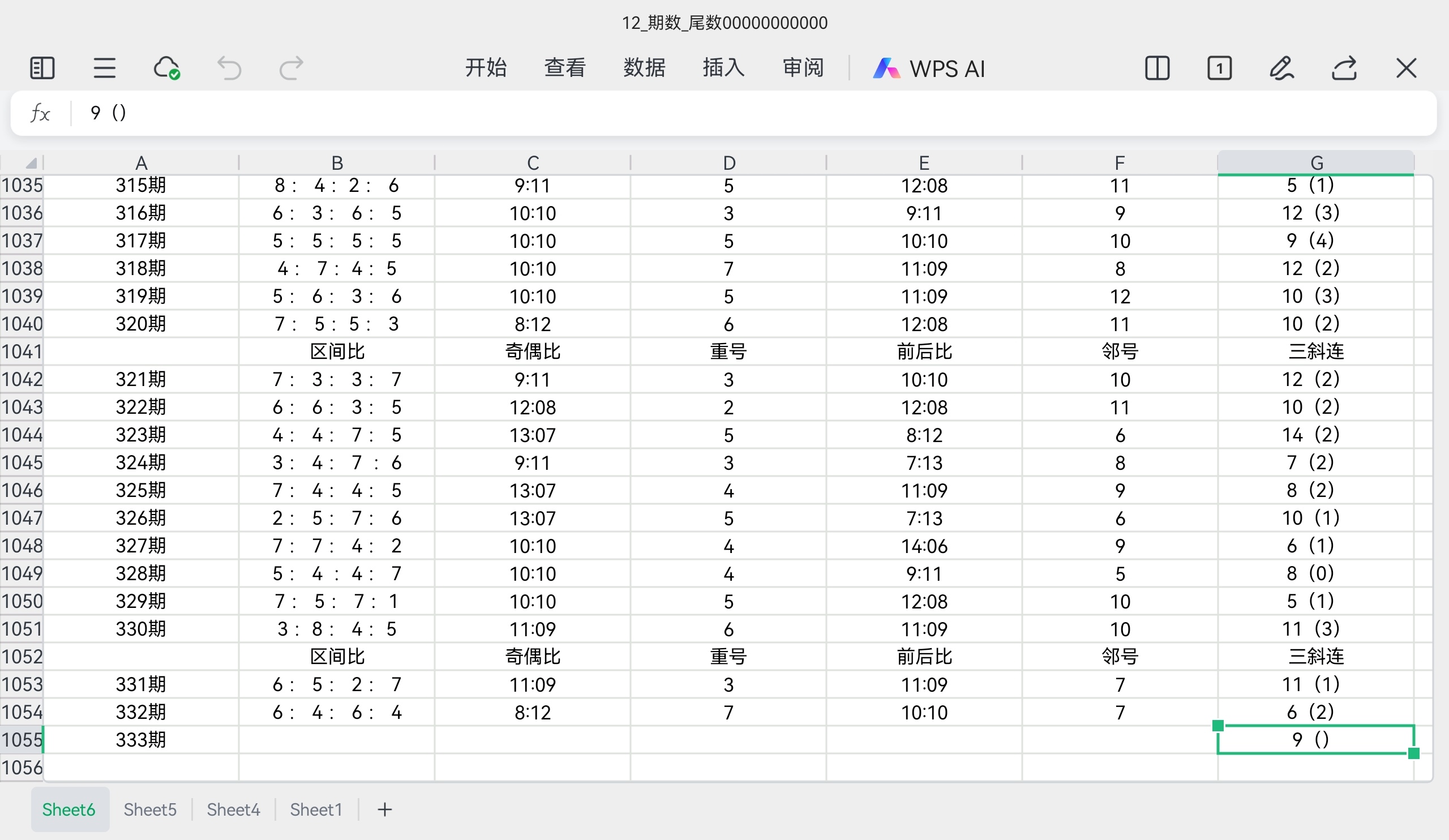
Task: Add a new sheet with plus button
Action: click(x=385, y=809)
